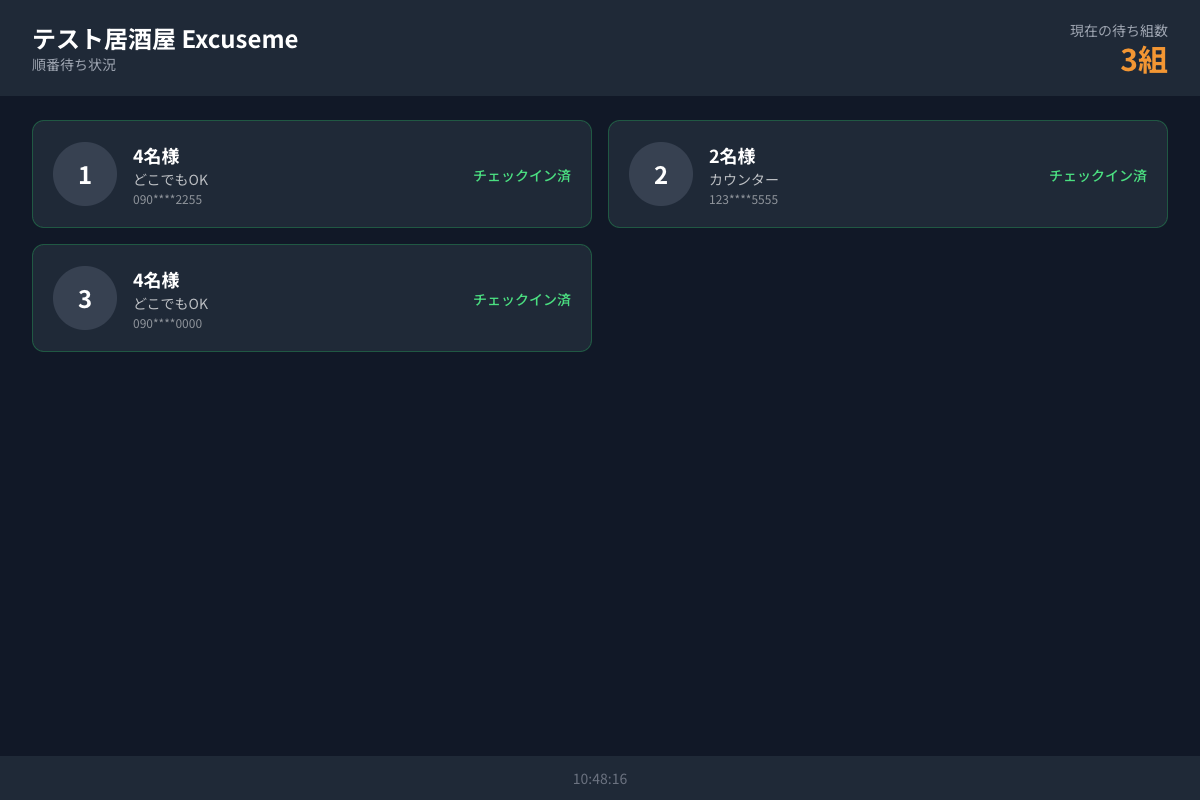Click the phone number 123****5555
1200x800 pixels.
(x=743, y=199)
